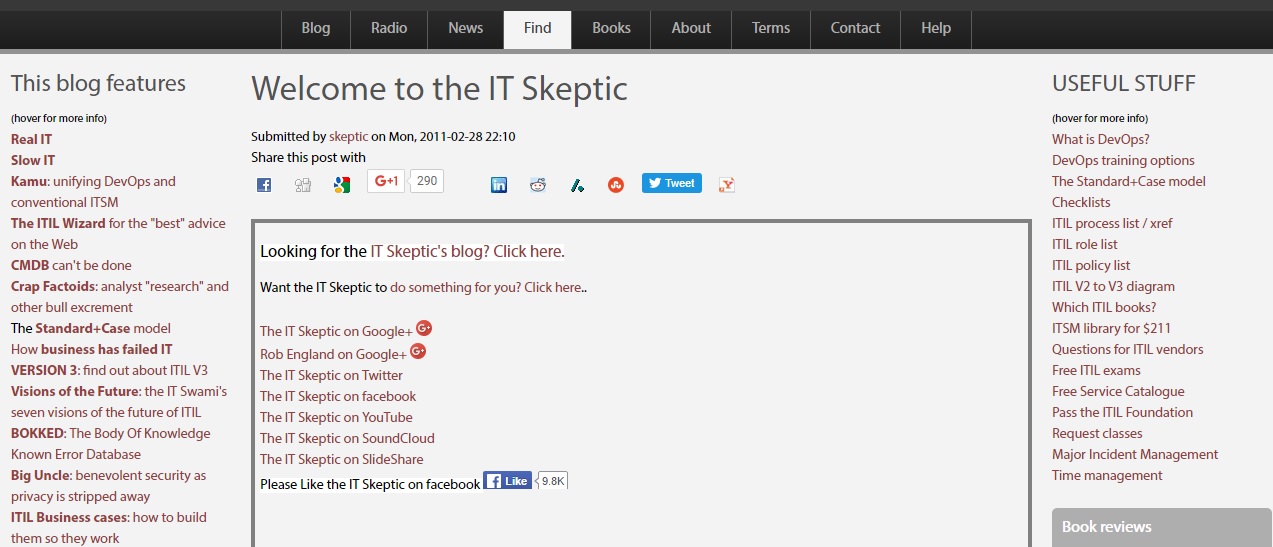The height and width of the screenshot is (547, 1273).
Task: Open the Books tab
Action: click(611, 28)
